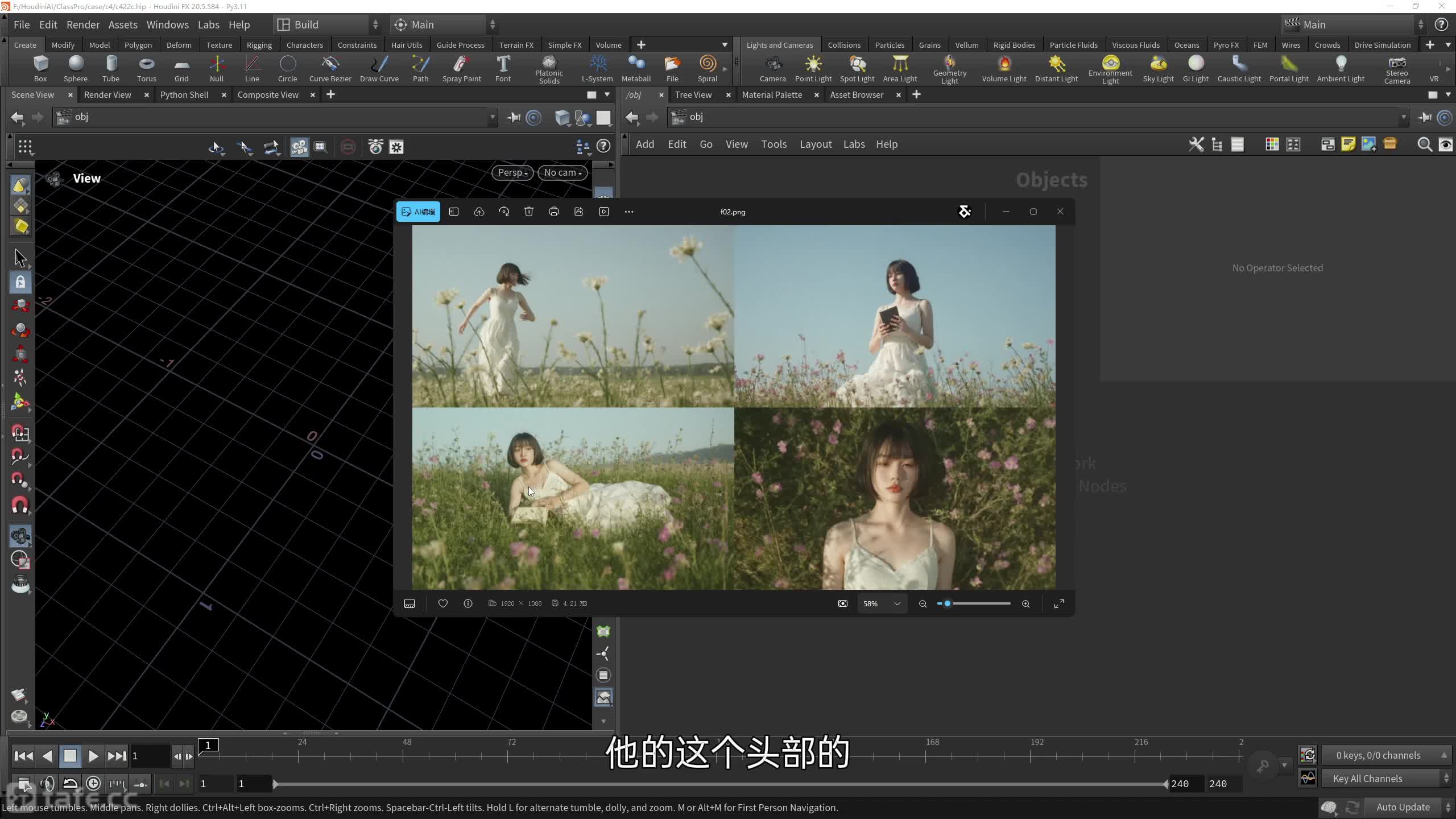Toggle the viewport lock camera button
Image resolution: width=1456 pixels, height=819 pixels.
click(x=20, y=282)
